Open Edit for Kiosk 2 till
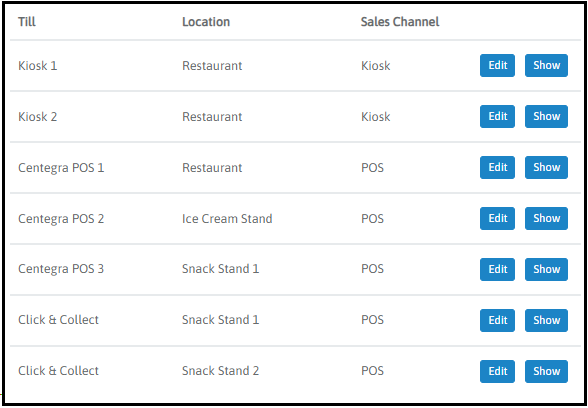Viewport: 588px width, 408px height. [x=497, y=117]
